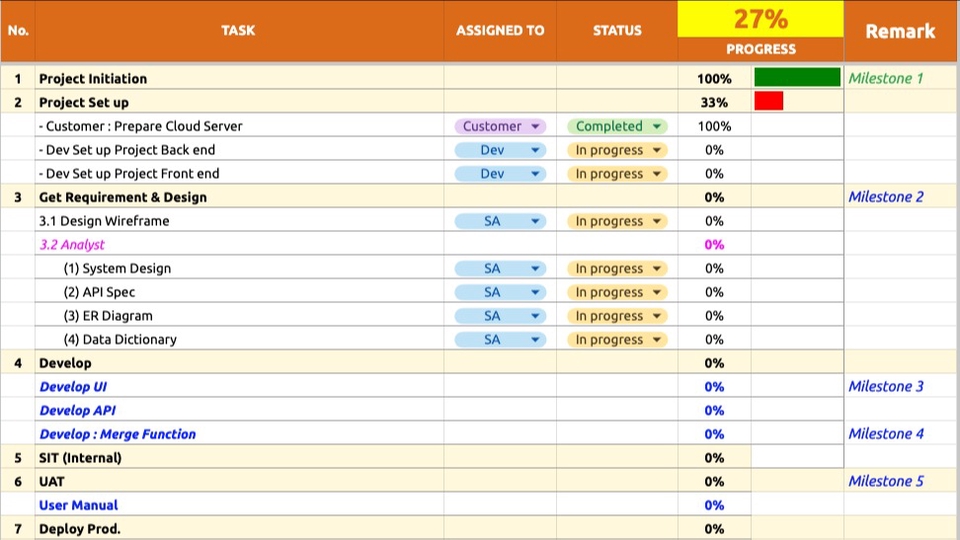Screen dimensions: 960x540
Task: Open the Completed status dropdown
Action: (617, 126)
